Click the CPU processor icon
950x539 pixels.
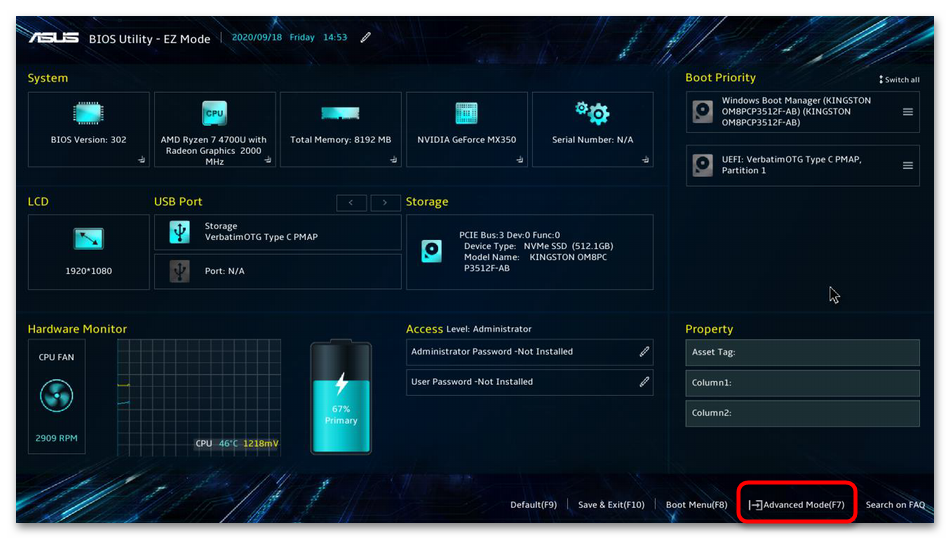(x=214, y=113)
